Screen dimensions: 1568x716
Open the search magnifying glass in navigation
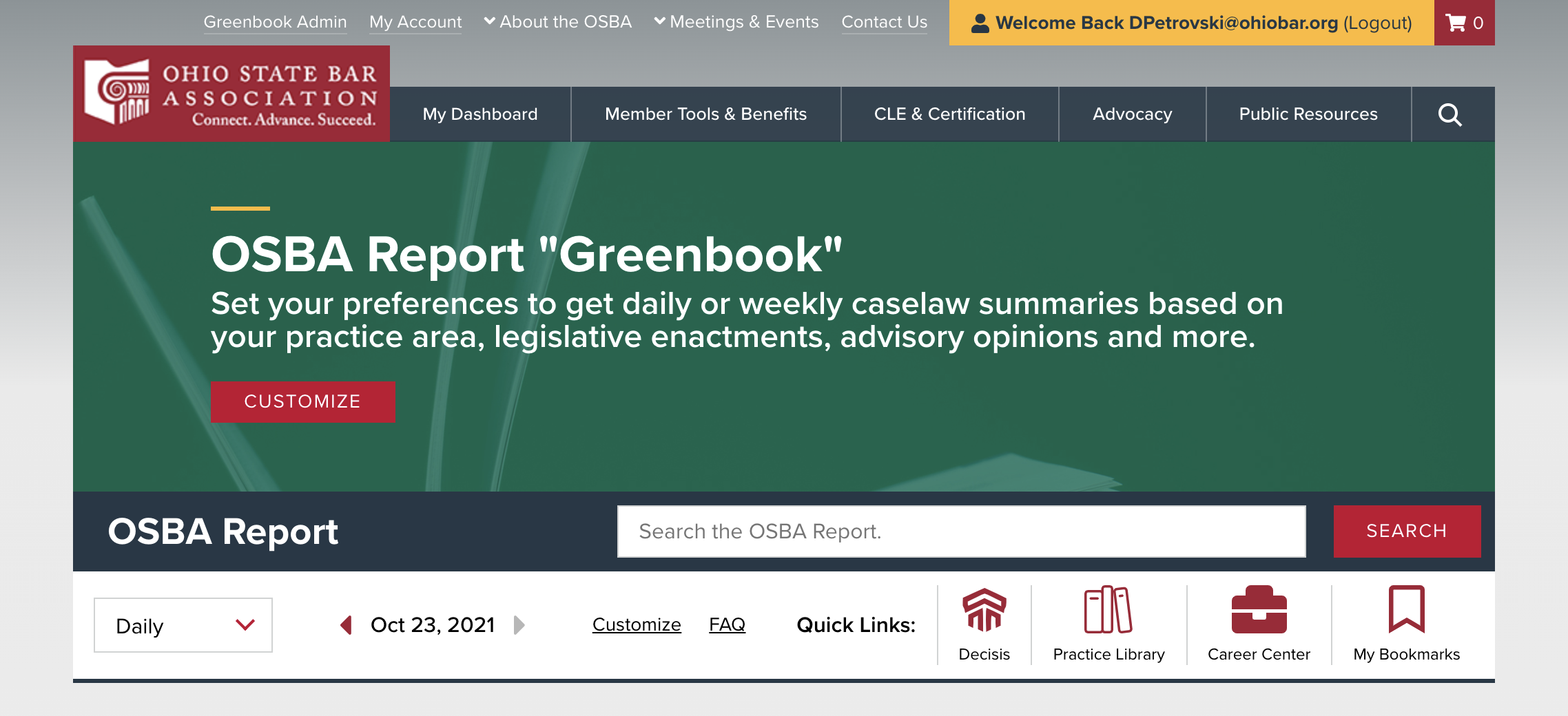pos(1450,114)
